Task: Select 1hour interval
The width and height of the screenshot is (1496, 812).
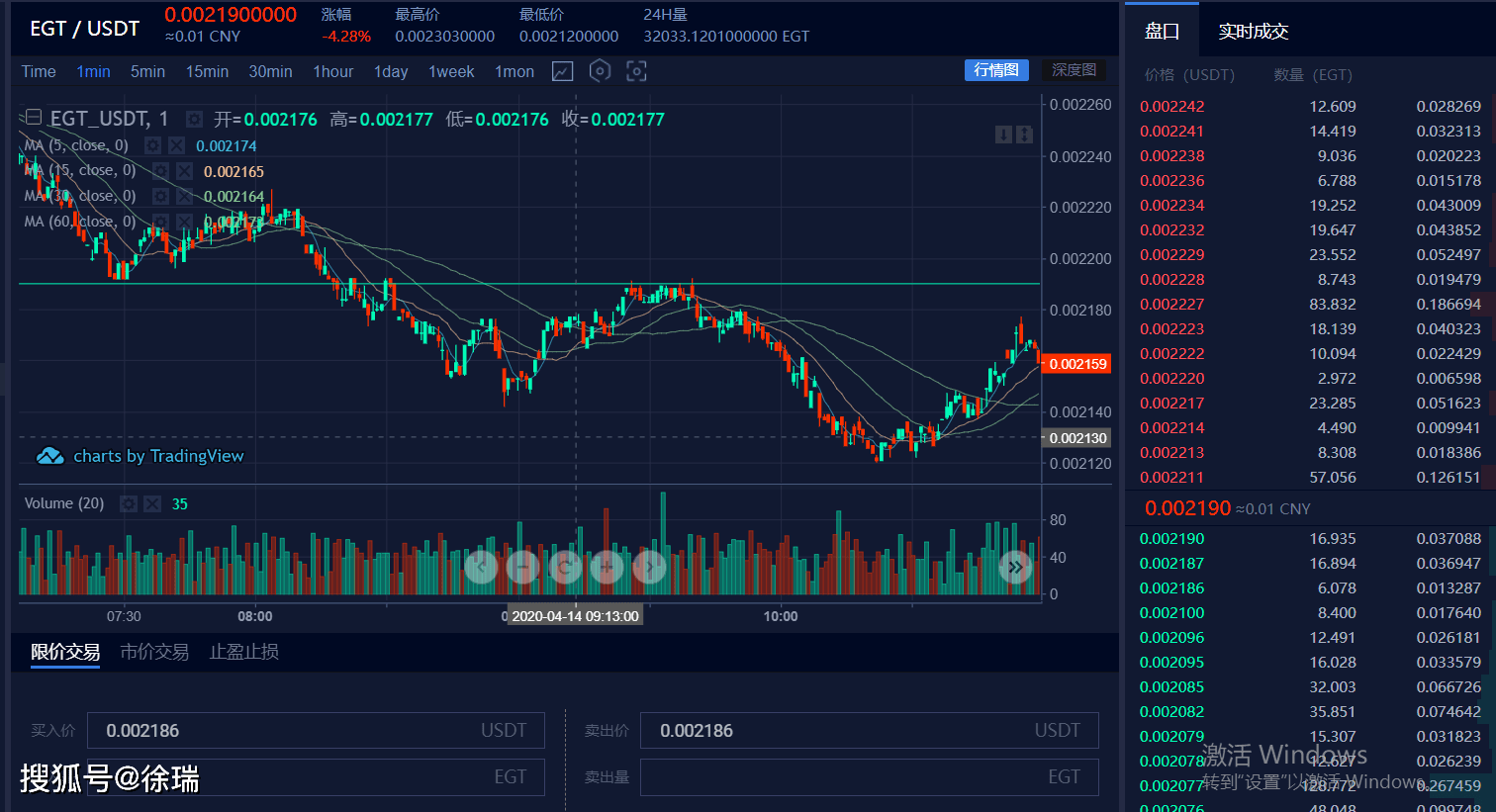Action: click(x=332, y=71)
